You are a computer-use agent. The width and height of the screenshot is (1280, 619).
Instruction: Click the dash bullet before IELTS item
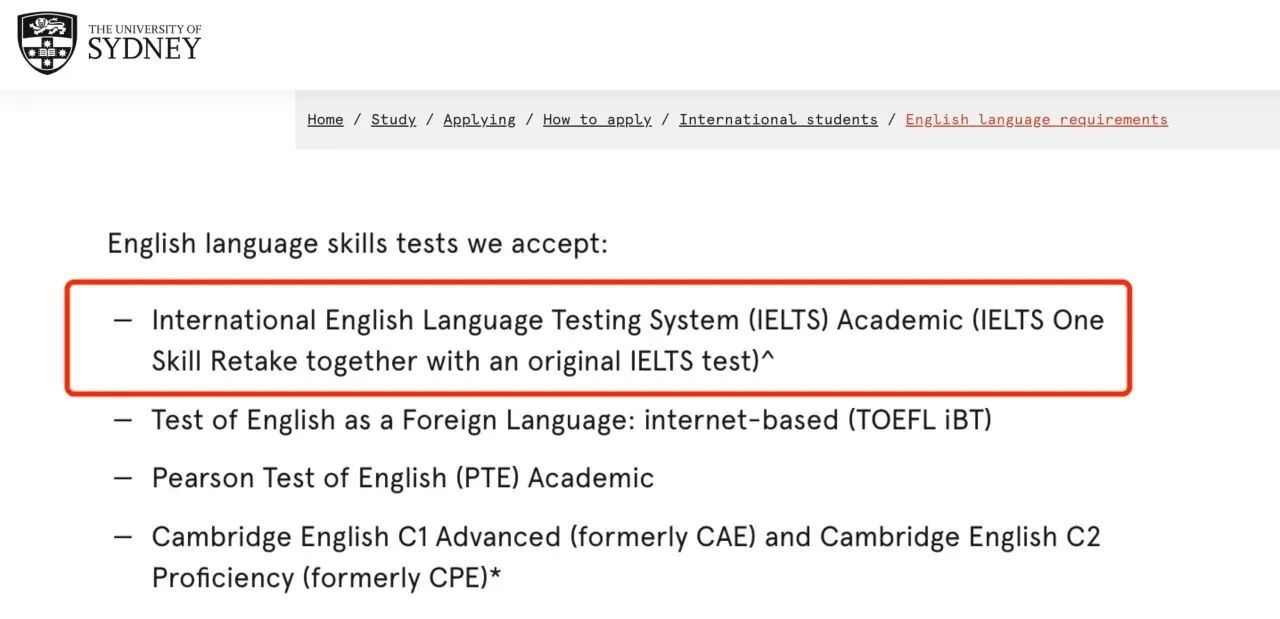[x=122, y=320]
